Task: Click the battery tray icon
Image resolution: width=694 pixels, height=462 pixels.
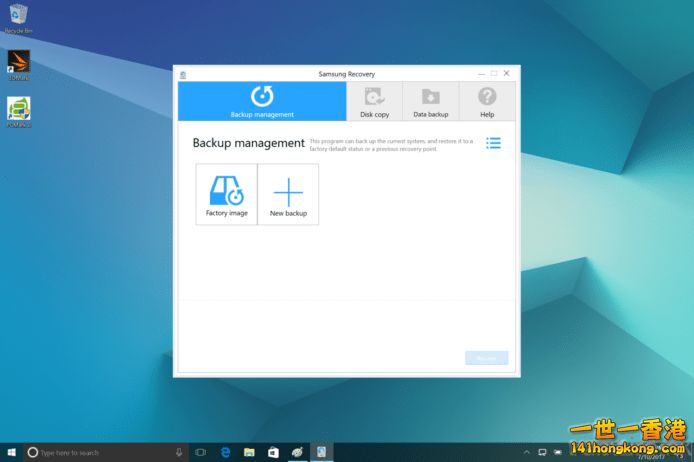Action: click(558, 452)
